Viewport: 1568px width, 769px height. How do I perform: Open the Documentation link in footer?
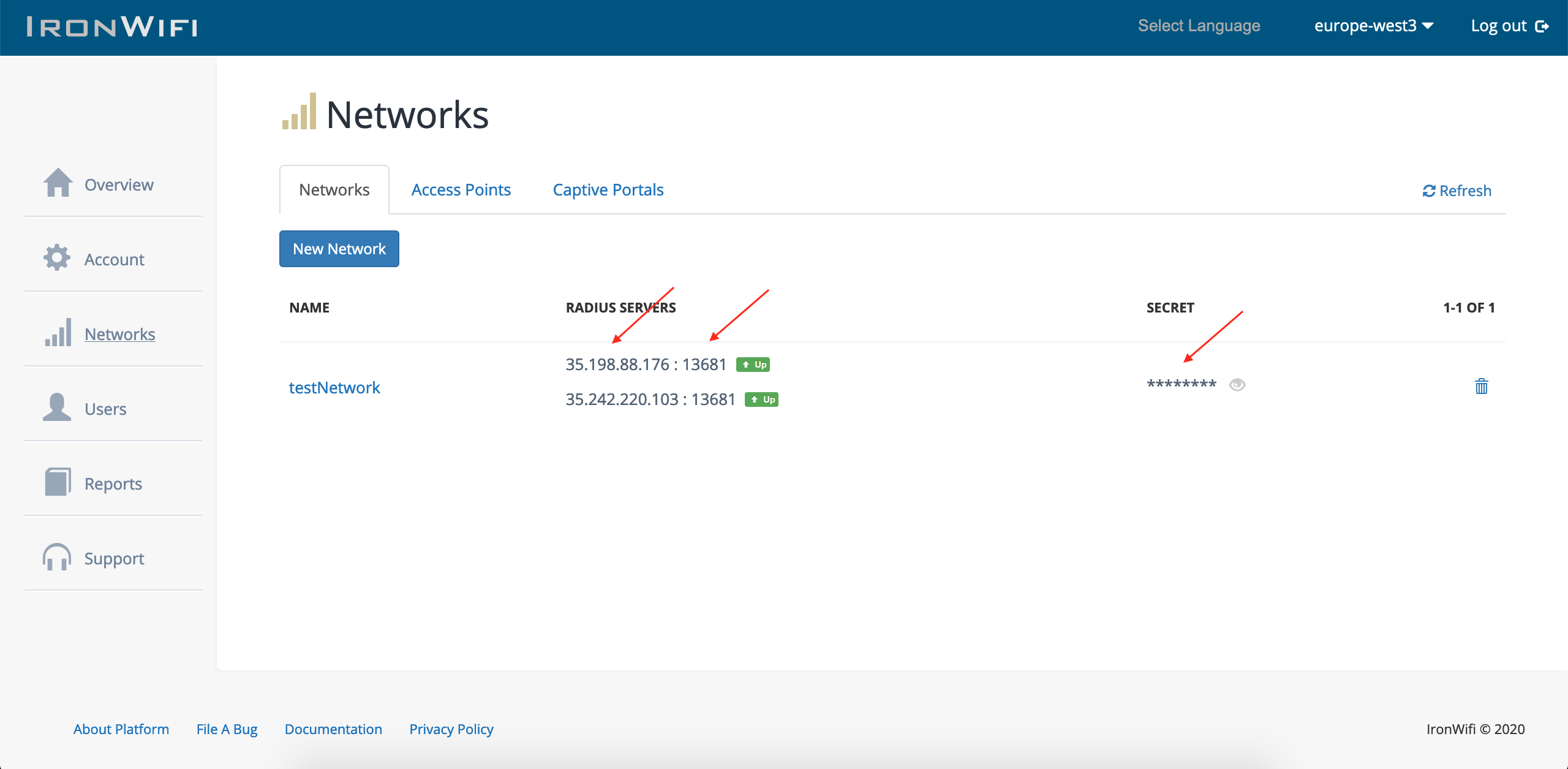[333, 729]
